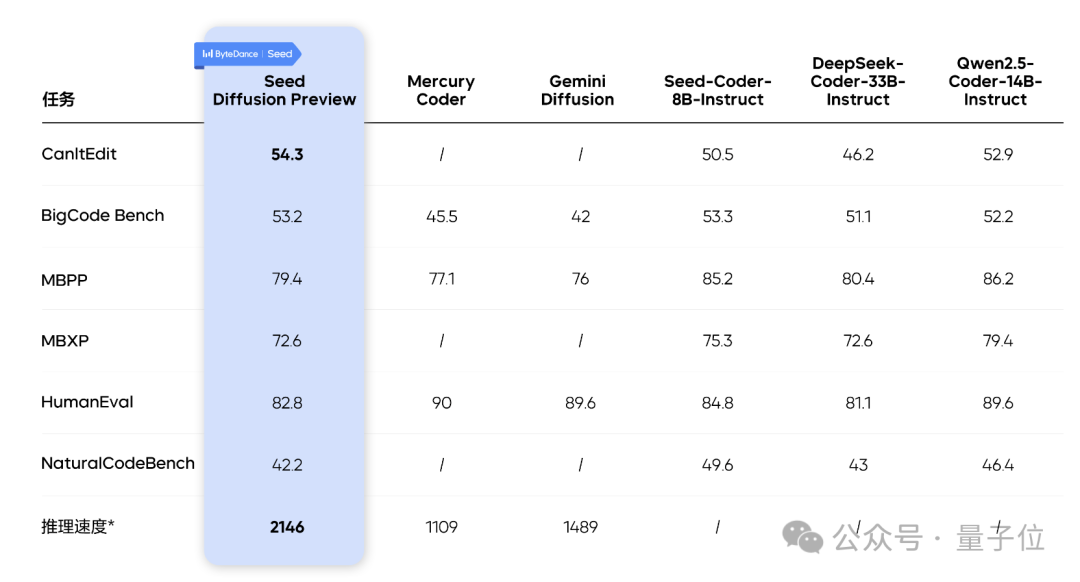Select the MBXP row label
1080x582 pixels.
coord(65,341)
